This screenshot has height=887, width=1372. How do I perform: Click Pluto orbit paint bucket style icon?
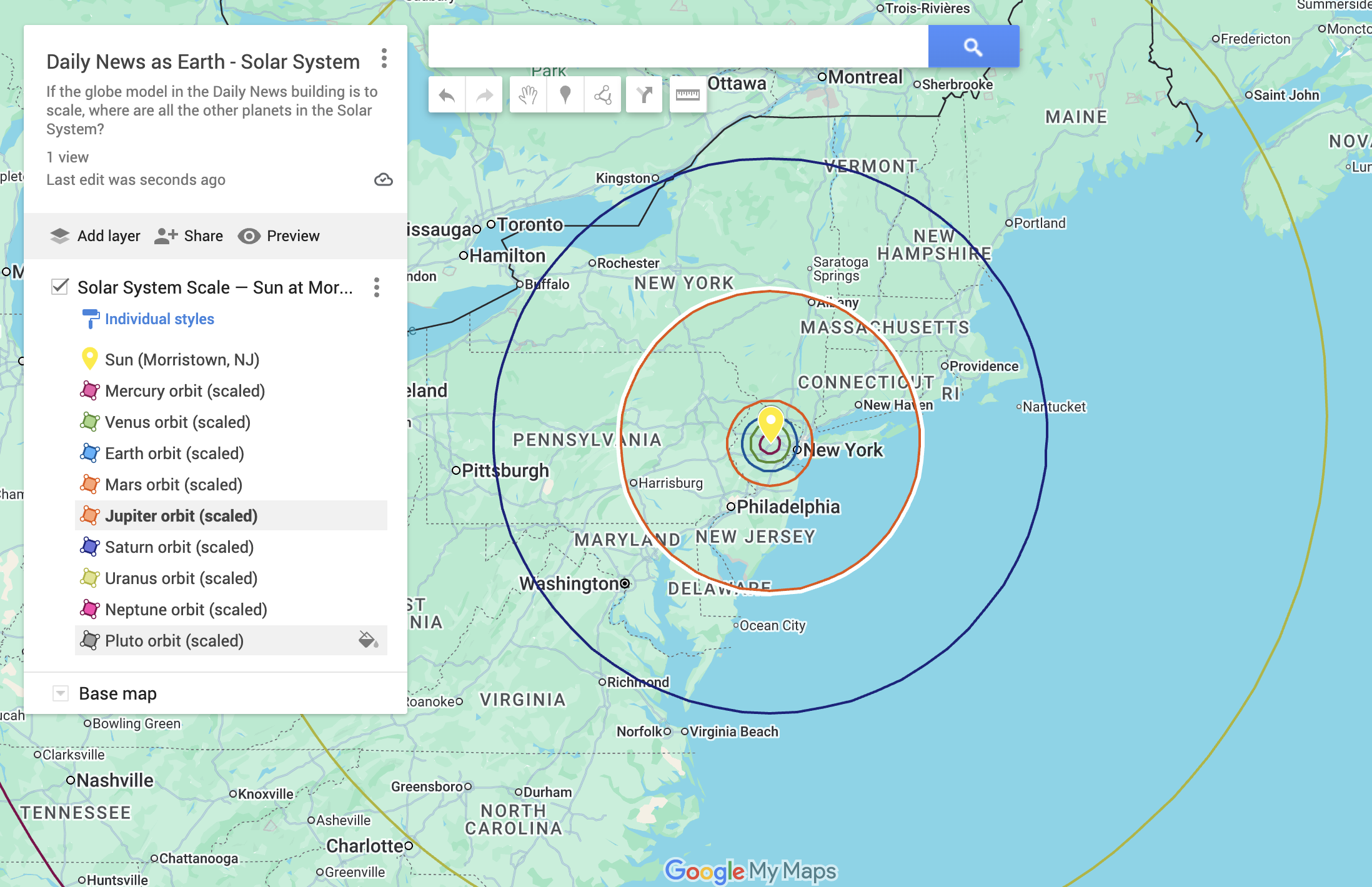point(367,640)
